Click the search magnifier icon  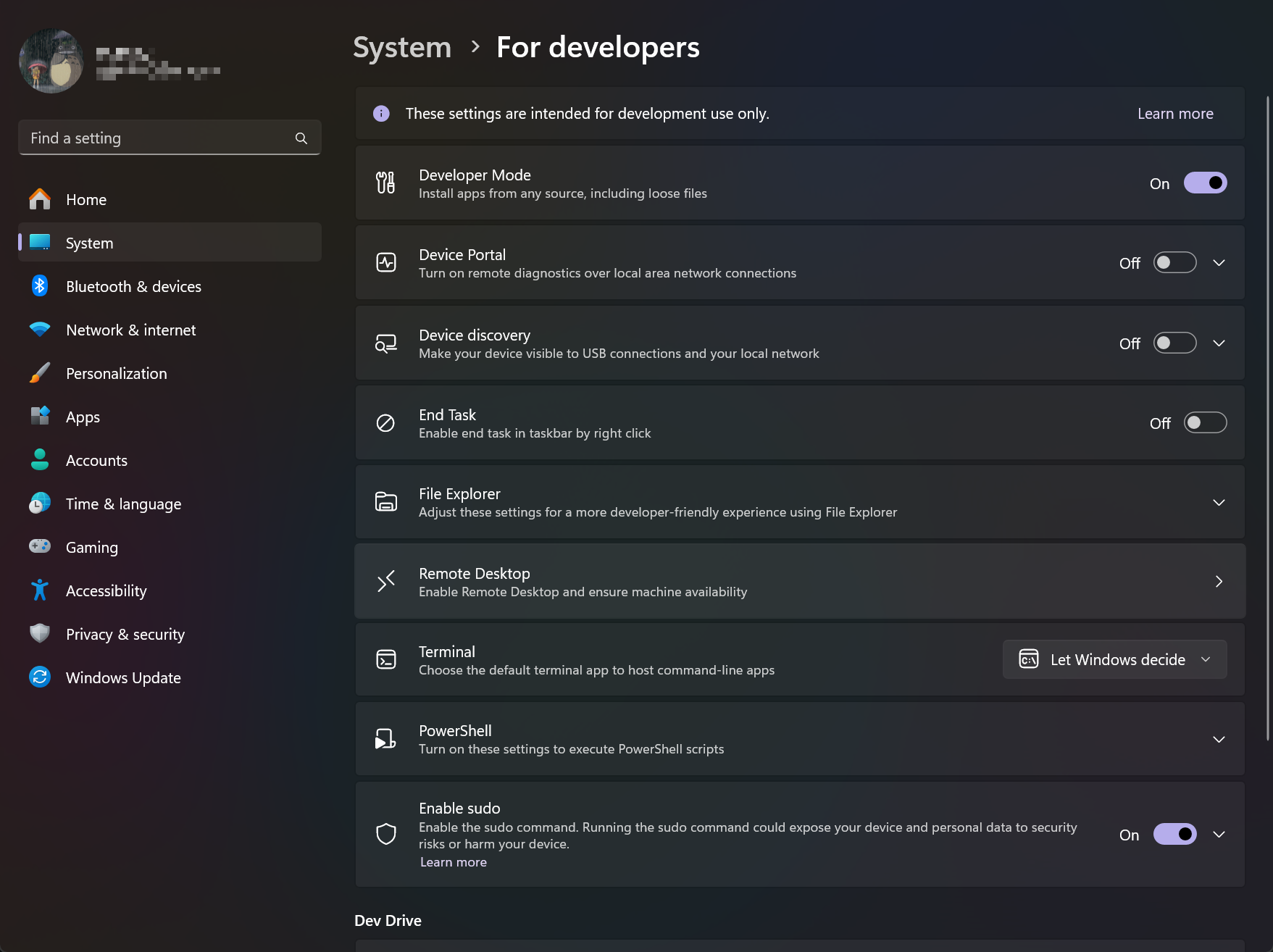coord(301,138)
